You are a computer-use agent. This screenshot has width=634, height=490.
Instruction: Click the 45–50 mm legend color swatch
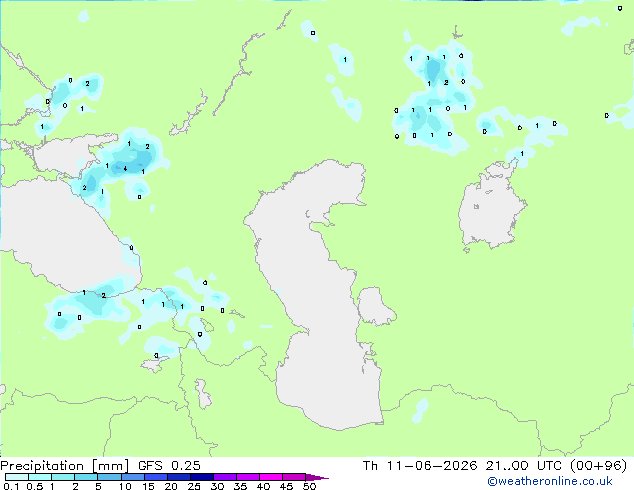point(294,477)
